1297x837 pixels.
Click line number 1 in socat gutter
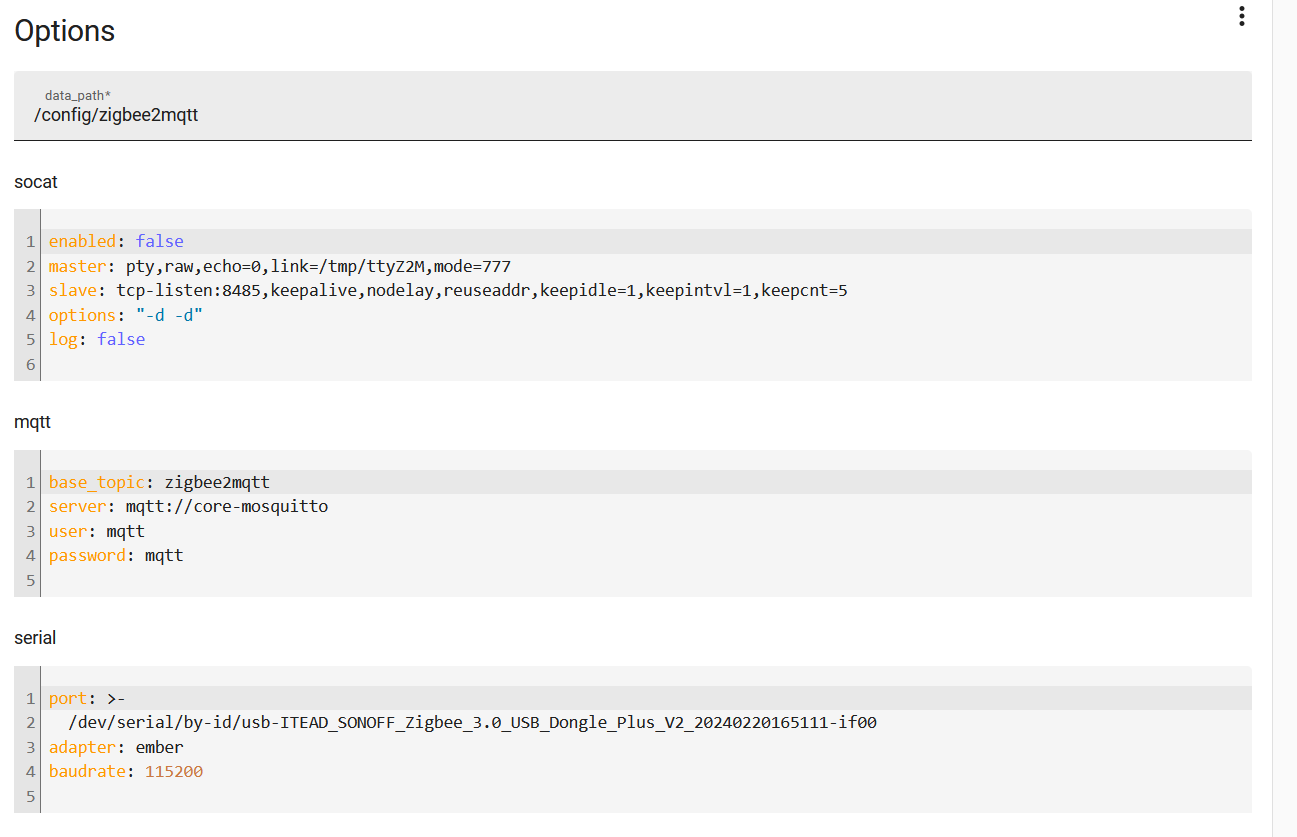[30, 241]
